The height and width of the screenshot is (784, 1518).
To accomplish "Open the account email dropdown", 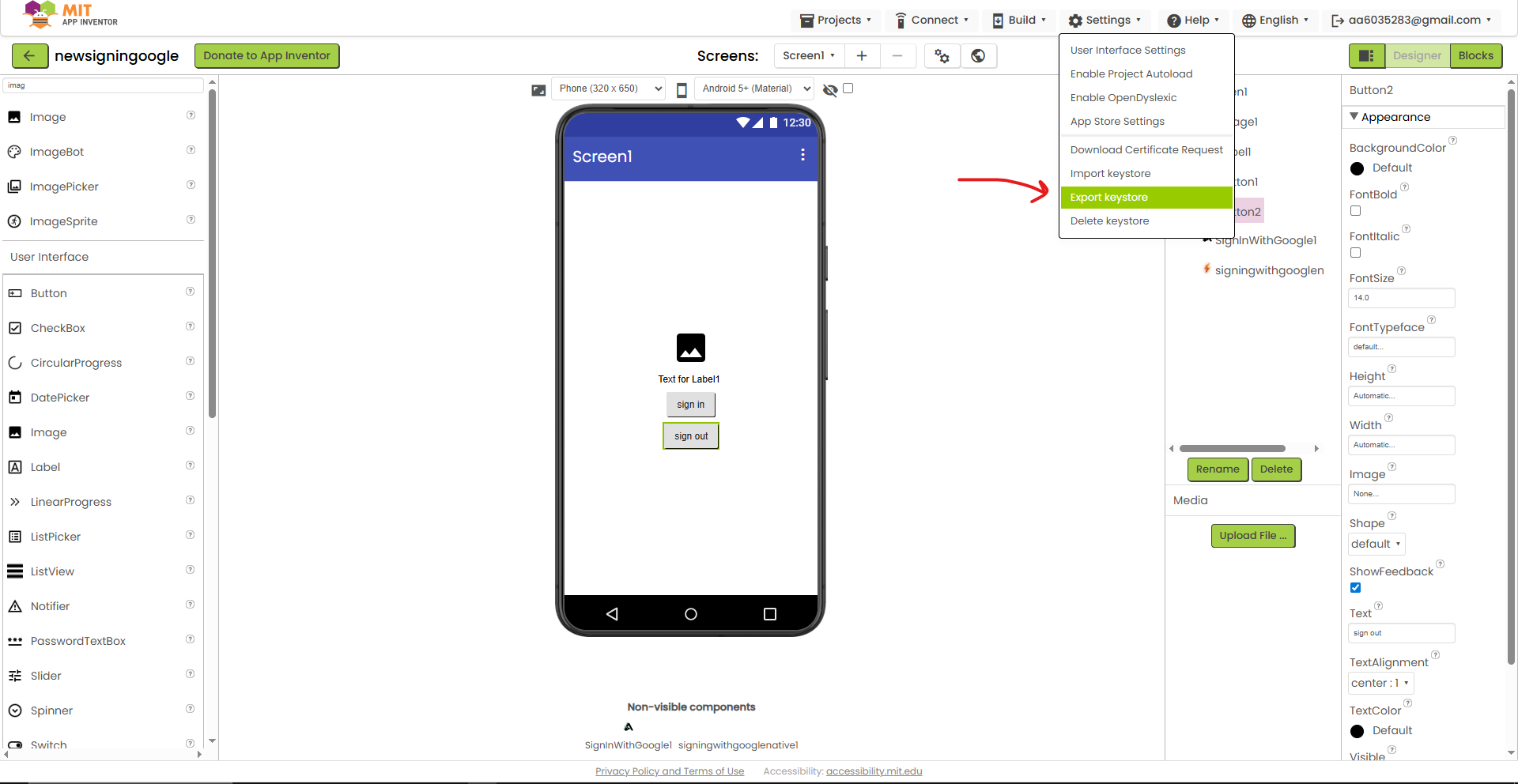I will point(1412,20).
